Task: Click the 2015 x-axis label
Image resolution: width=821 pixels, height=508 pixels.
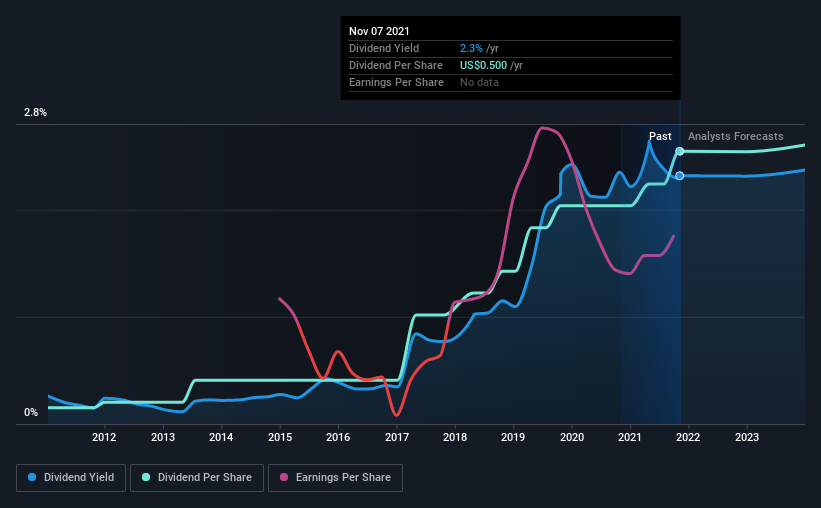Action: click(280, 437)
